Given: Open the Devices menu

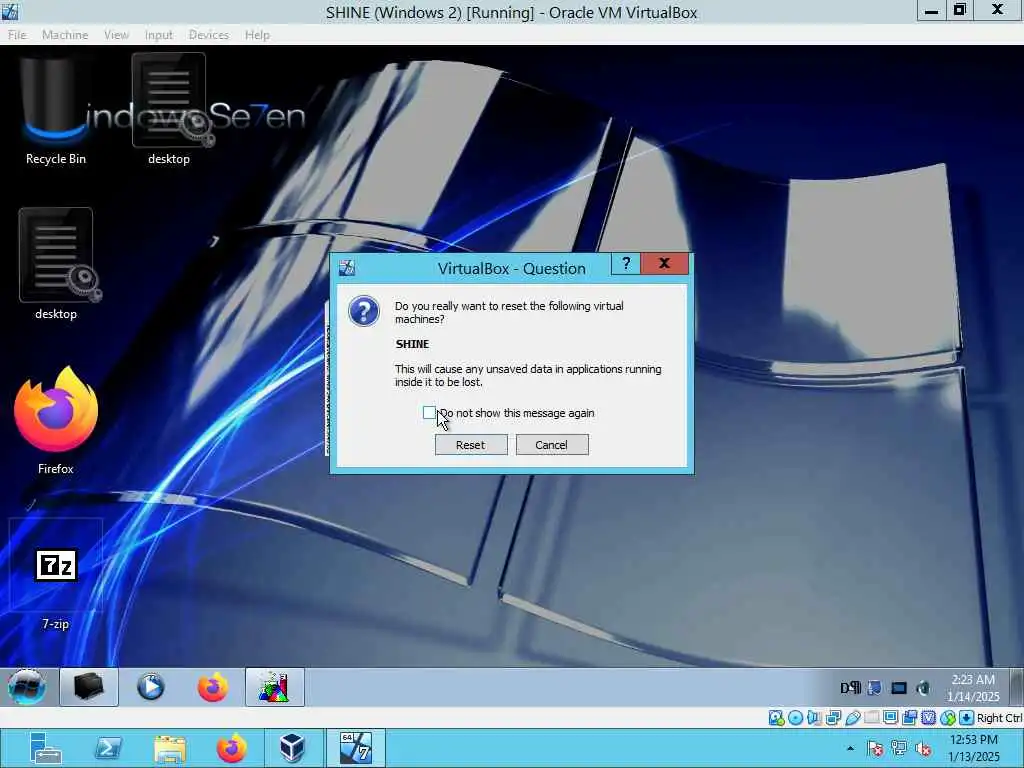Looking at the screenshot, I should 208,35.
